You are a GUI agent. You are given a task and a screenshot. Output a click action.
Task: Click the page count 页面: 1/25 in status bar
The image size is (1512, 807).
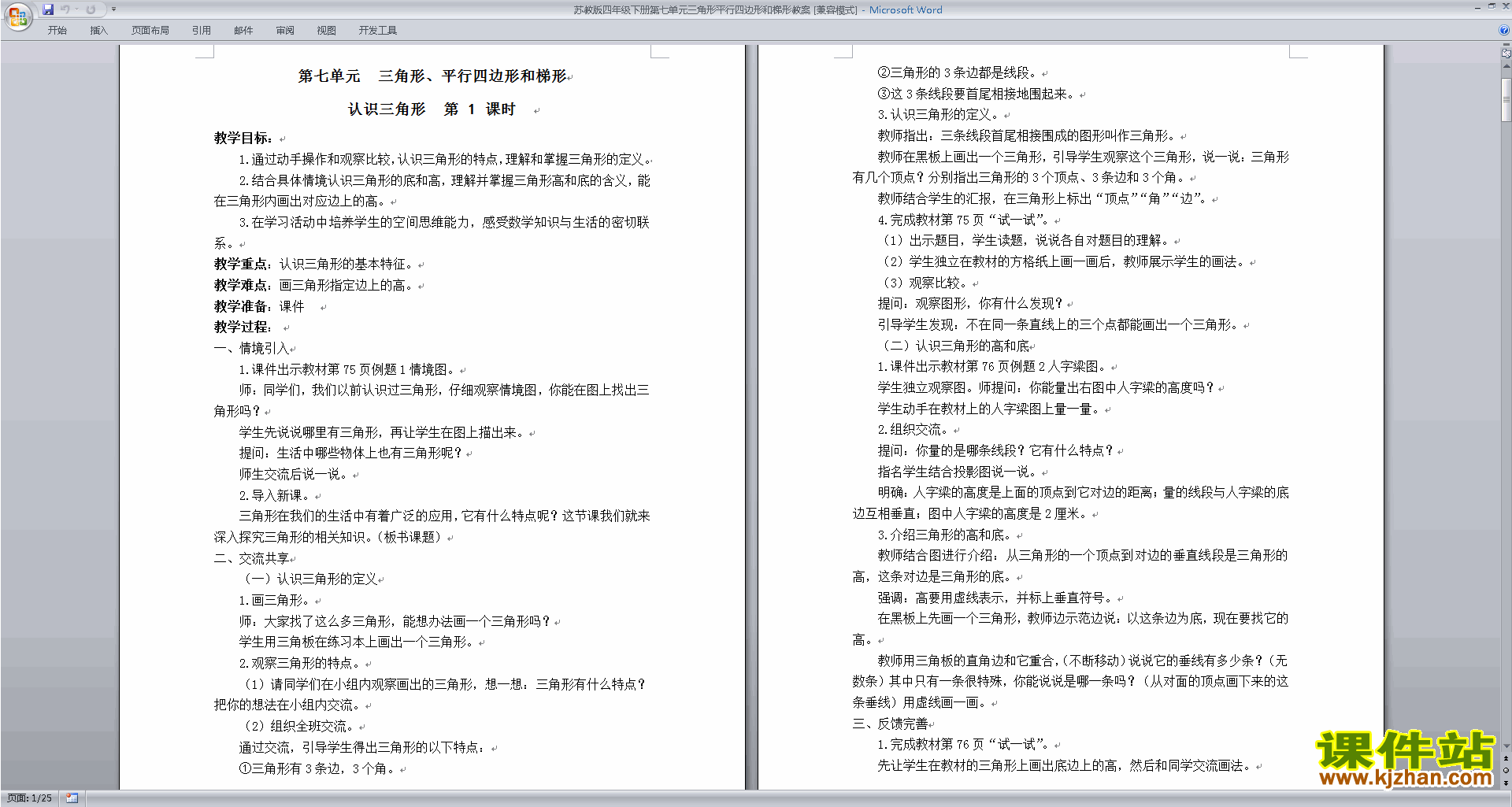[30, 798]
